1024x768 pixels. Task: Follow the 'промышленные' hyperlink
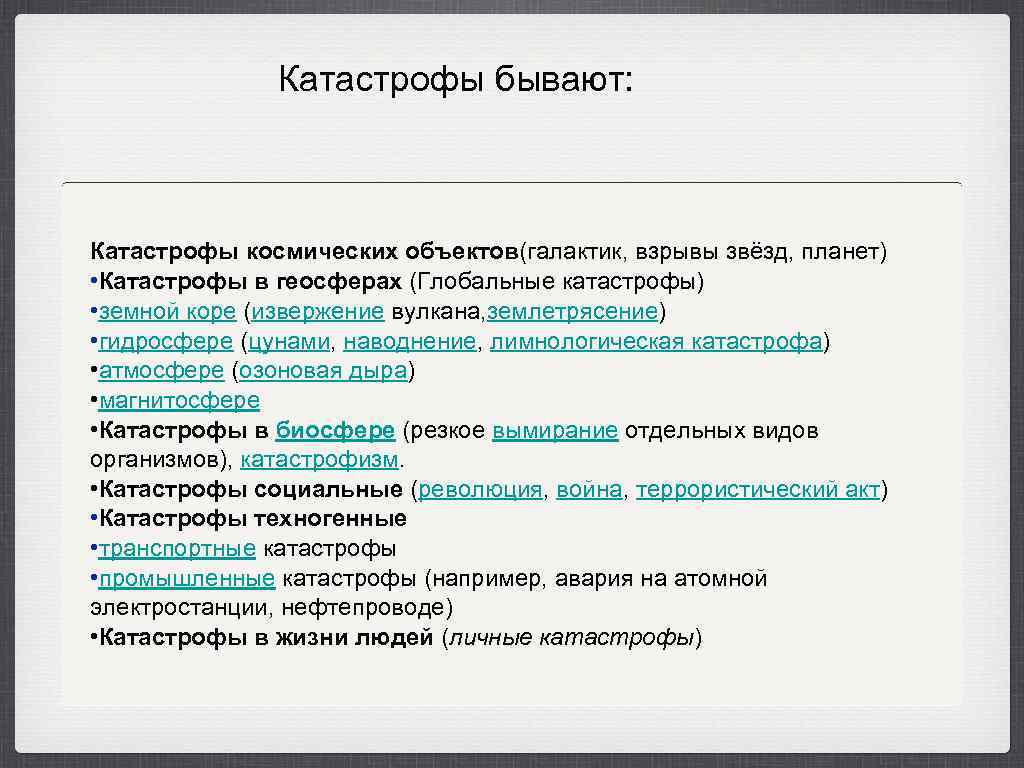click(187, 579)
